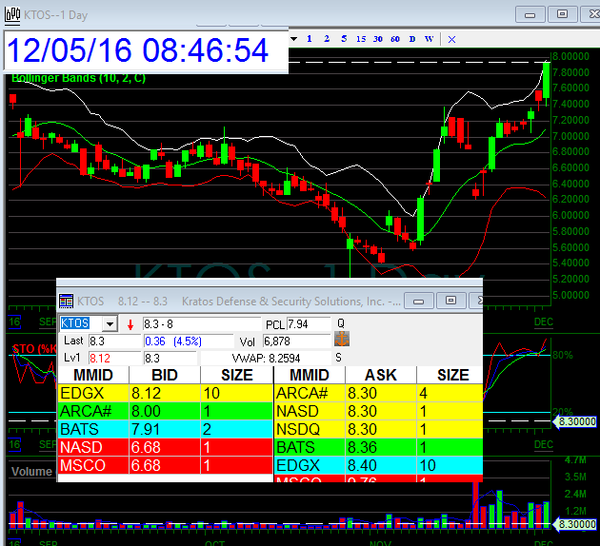This screenshot has height=546, width=600.
Task: Select the BATS ask row at 8.36
Action: click(x=376, y=448)
